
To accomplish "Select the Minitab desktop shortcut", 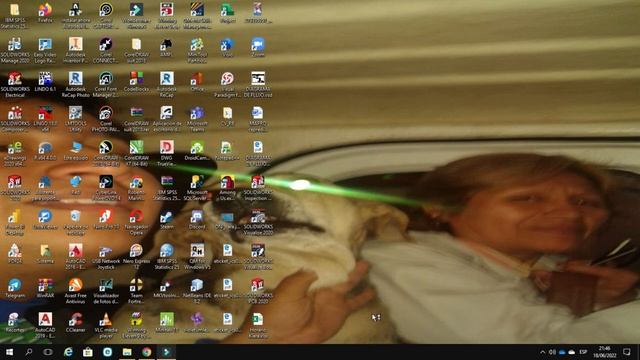I will pos(167,322).
